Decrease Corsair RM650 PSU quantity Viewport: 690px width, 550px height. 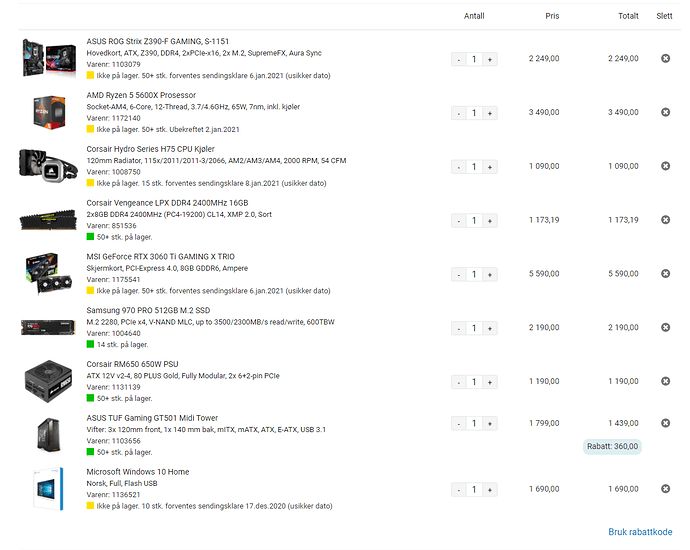point(459,382)
